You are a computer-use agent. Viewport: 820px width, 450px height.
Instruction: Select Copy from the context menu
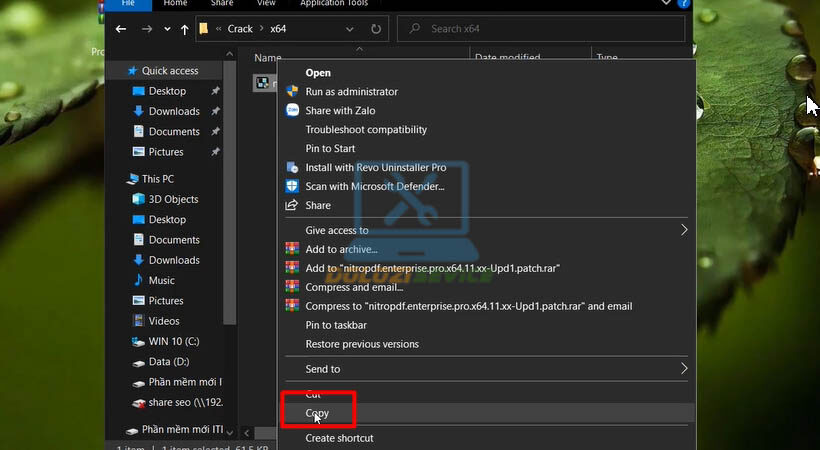[x=317, y=413]
